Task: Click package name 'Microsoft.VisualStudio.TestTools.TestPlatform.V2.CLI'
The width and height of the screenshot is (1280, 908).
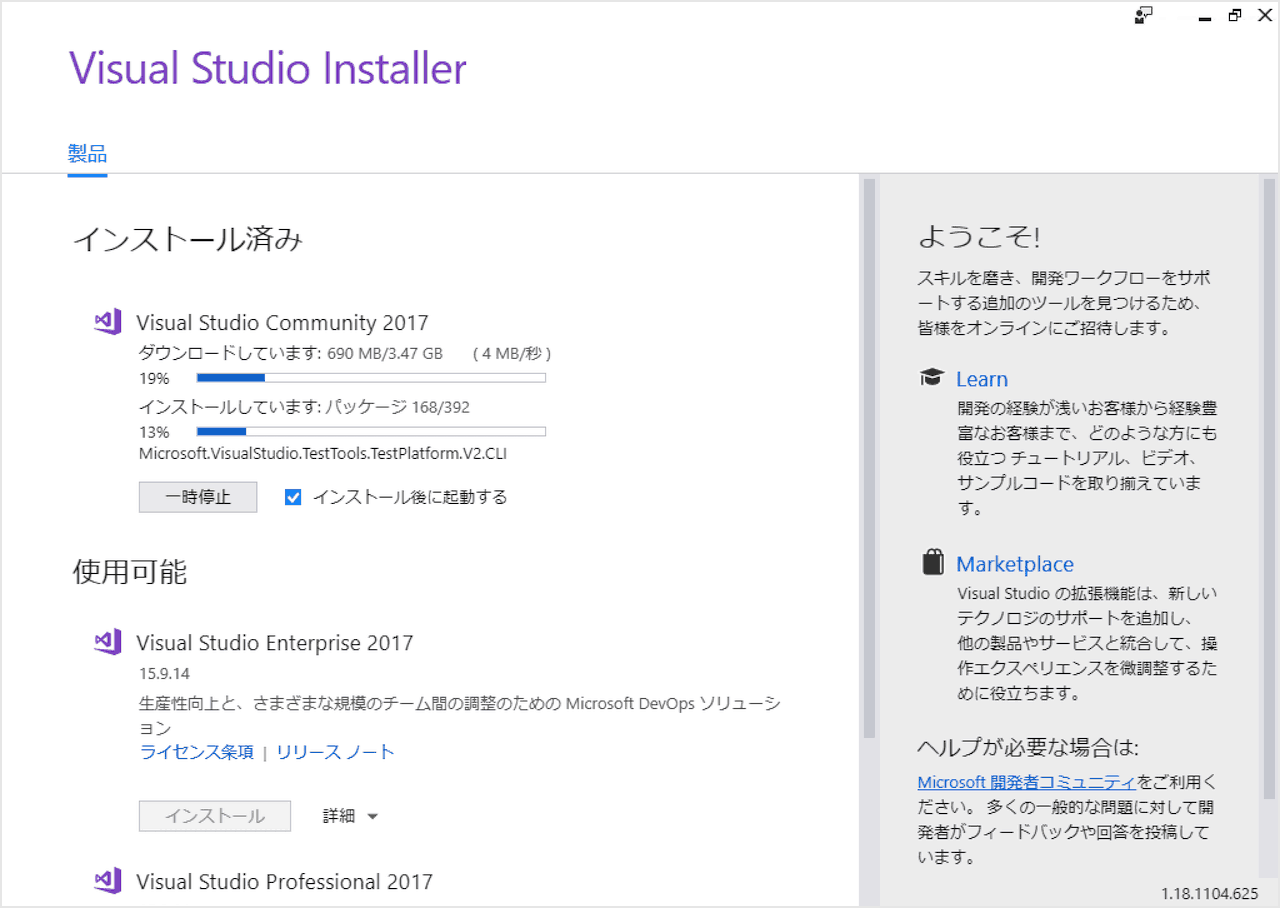Action: tap(323, 454)
